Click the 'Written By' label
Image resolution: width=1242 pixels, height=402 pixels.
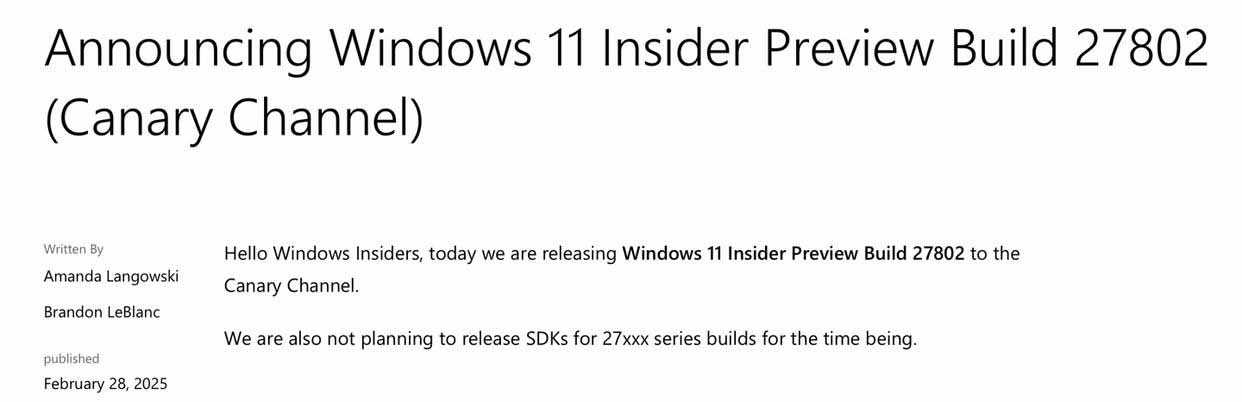73,249
